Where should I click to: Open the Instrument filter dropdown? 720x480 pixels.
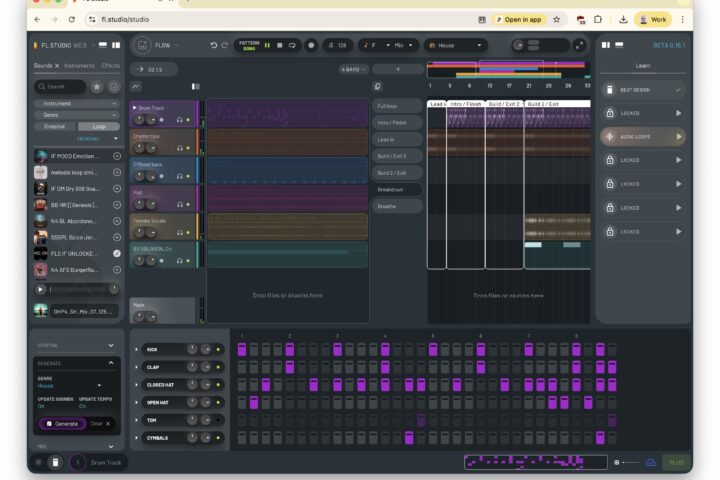(77, 104)
